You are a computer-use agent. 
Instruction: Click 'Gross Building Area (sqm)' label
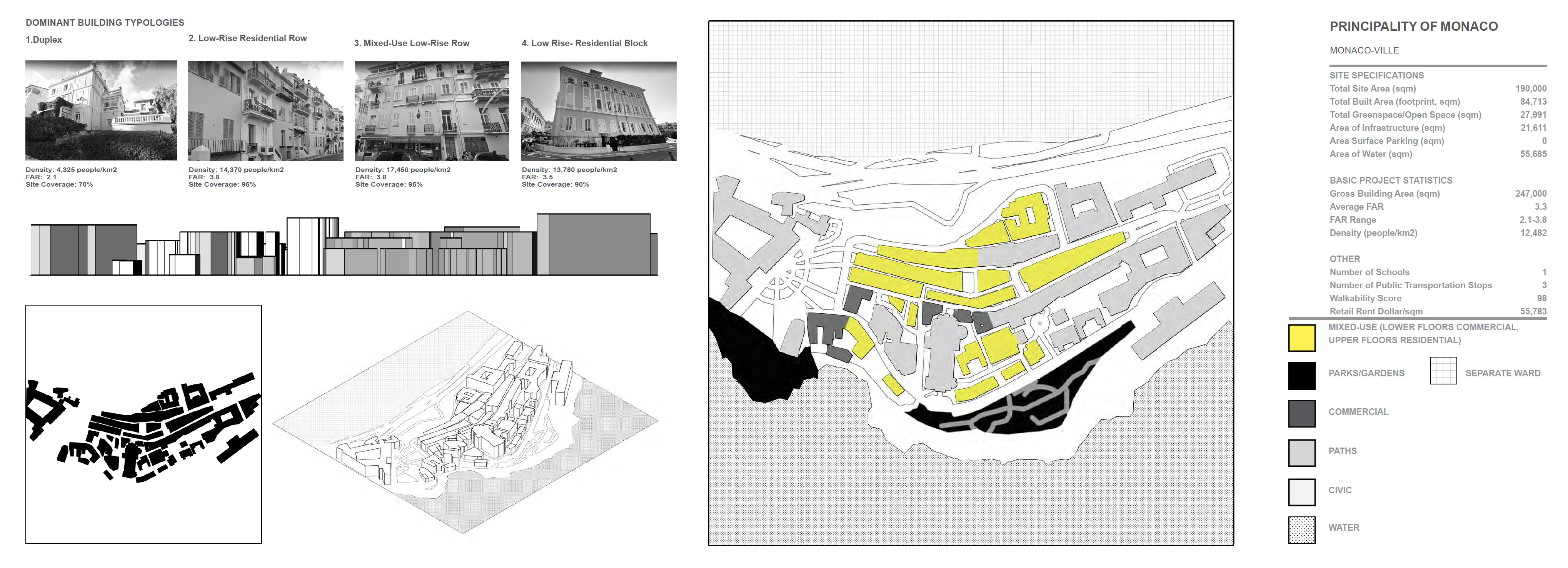[x=1385, y=194]
